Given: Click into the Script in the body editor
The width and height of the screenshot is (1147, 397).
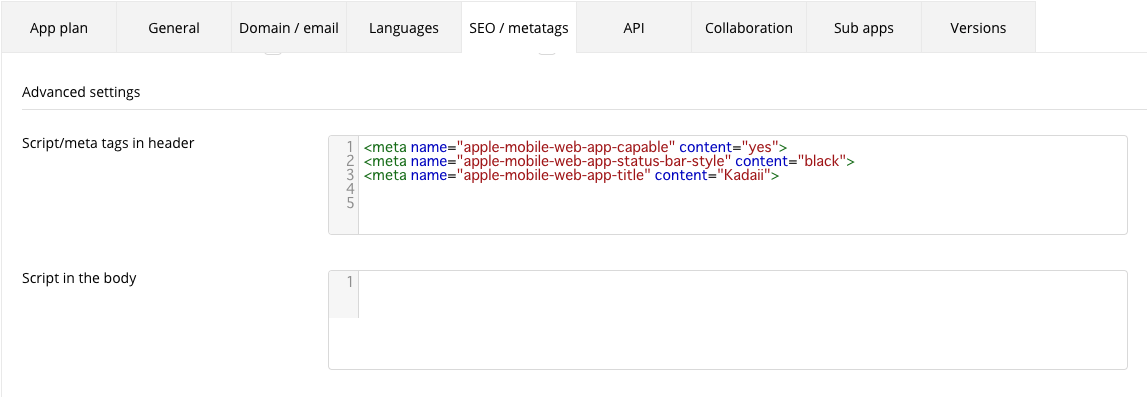Looking at the screenshot, I should 728,320.
